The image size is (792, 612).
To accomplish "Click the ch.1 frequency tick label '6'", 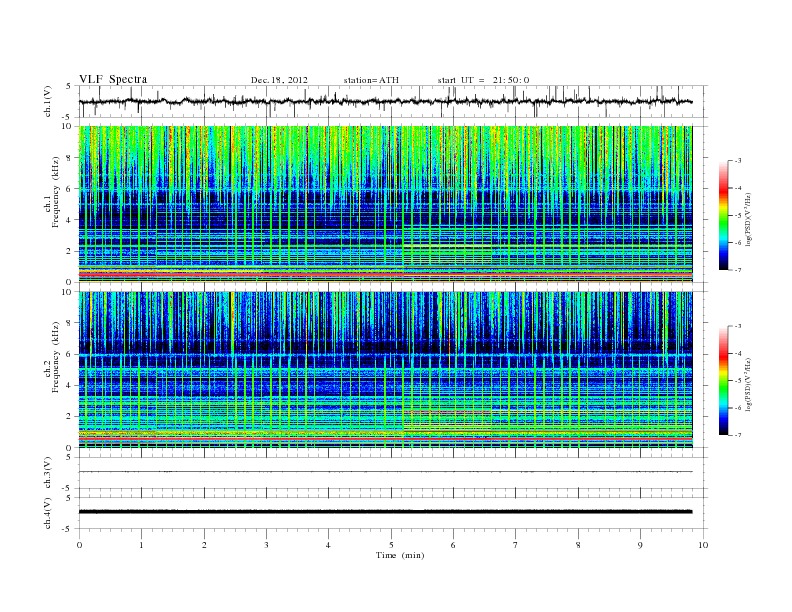I will [70, 189].
